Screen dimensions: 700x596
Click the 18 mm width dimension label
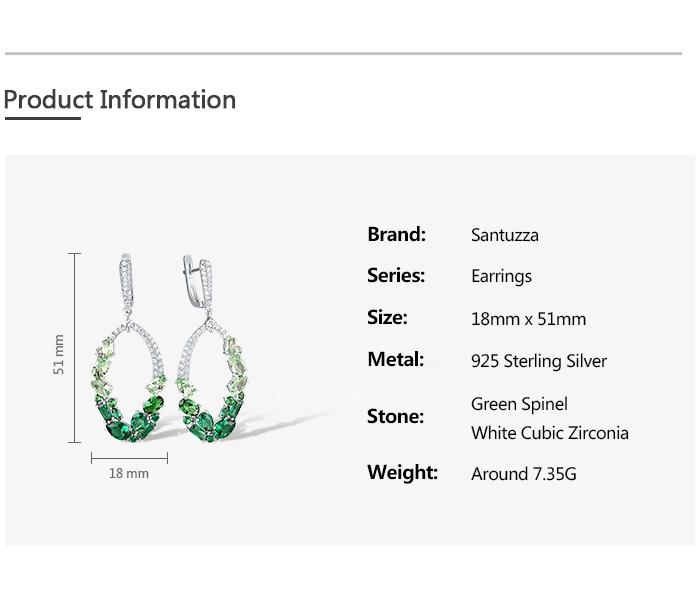point(128,473)
